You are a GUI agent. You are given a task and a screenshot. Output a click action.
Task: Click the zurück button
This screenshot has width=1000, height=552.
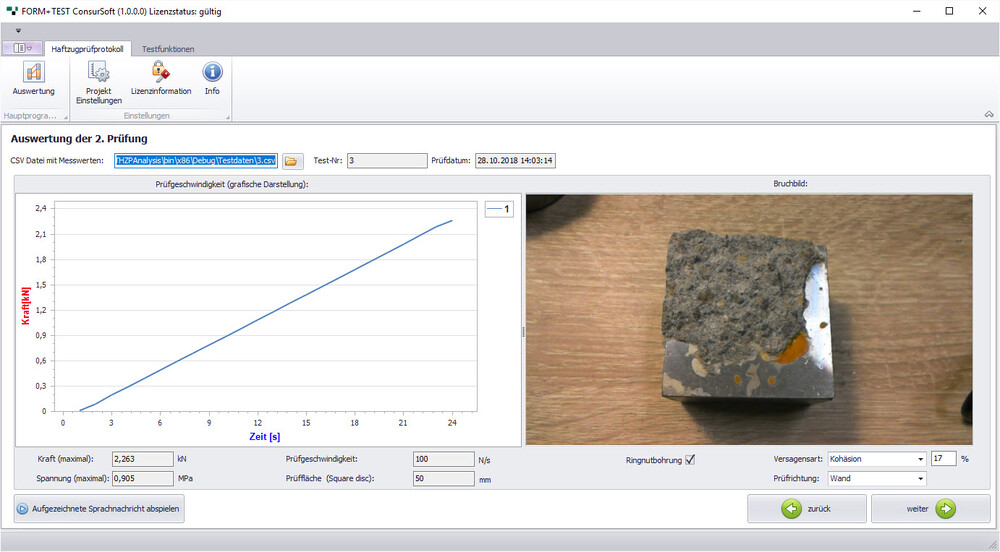(x=807, y=508)
